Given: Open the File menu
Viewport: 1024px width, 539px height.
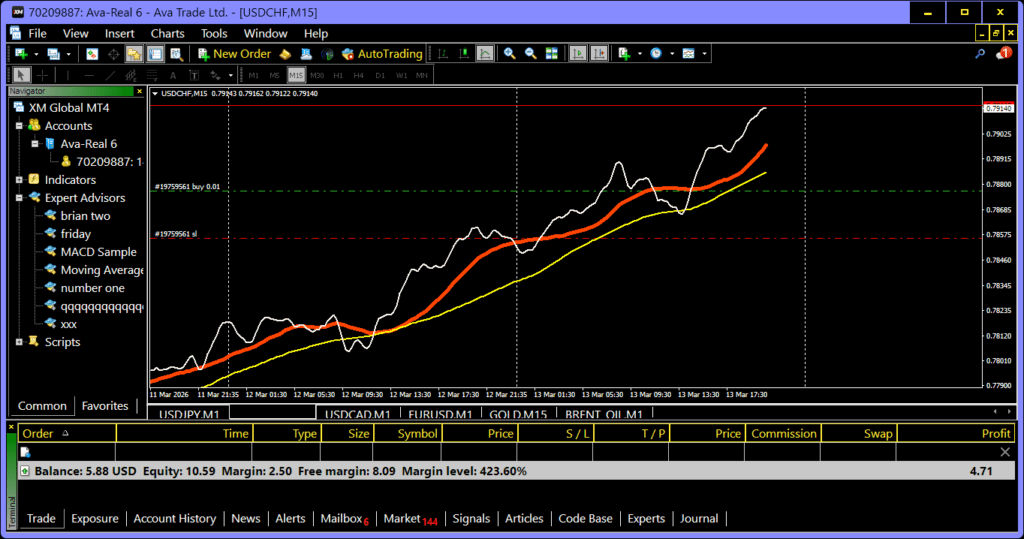Looking at the screenshot, I should point(37,33).
